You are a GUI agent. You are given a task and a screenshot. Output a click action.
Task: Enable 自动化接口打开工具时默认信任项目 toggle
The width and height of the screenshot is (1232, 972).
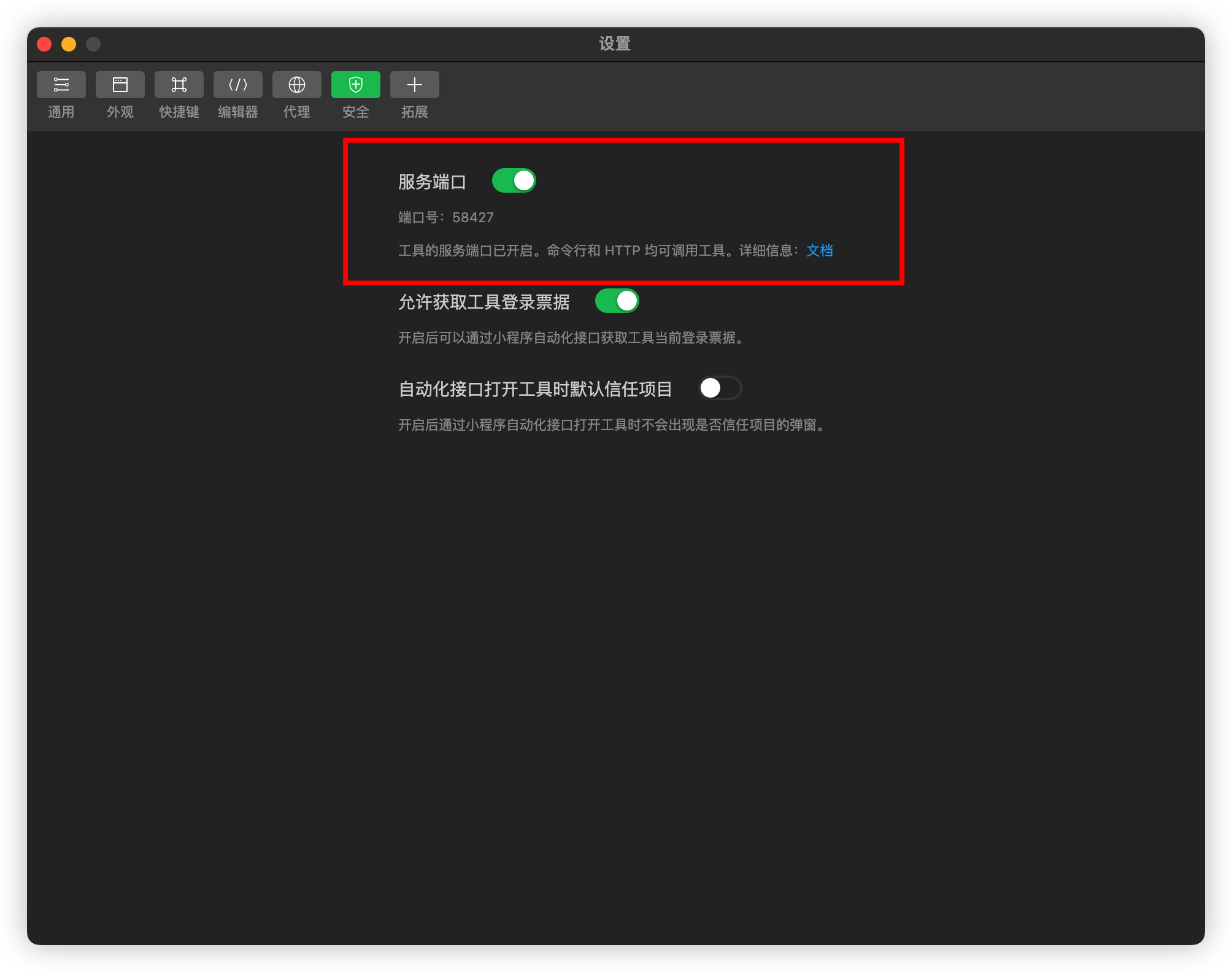[720, 388]
